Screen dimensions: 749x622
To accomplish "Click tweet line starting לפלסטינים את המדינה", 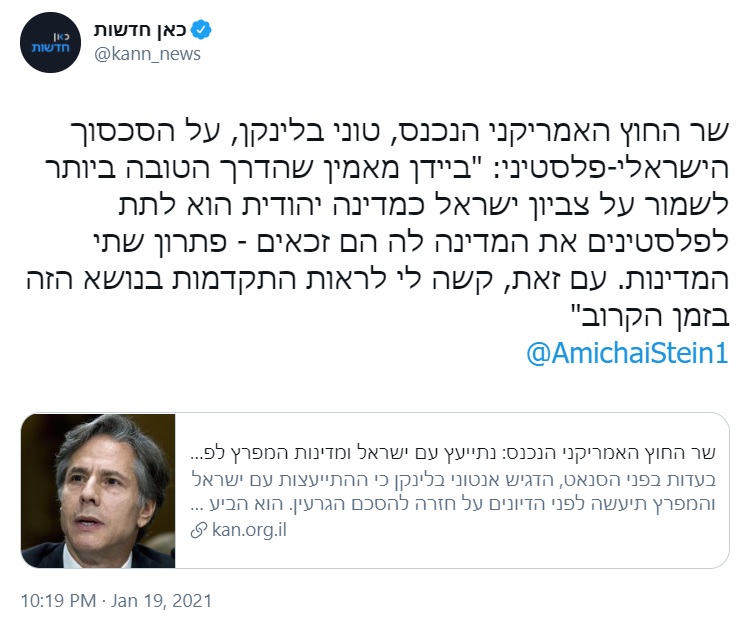I will tap(411, 242).
